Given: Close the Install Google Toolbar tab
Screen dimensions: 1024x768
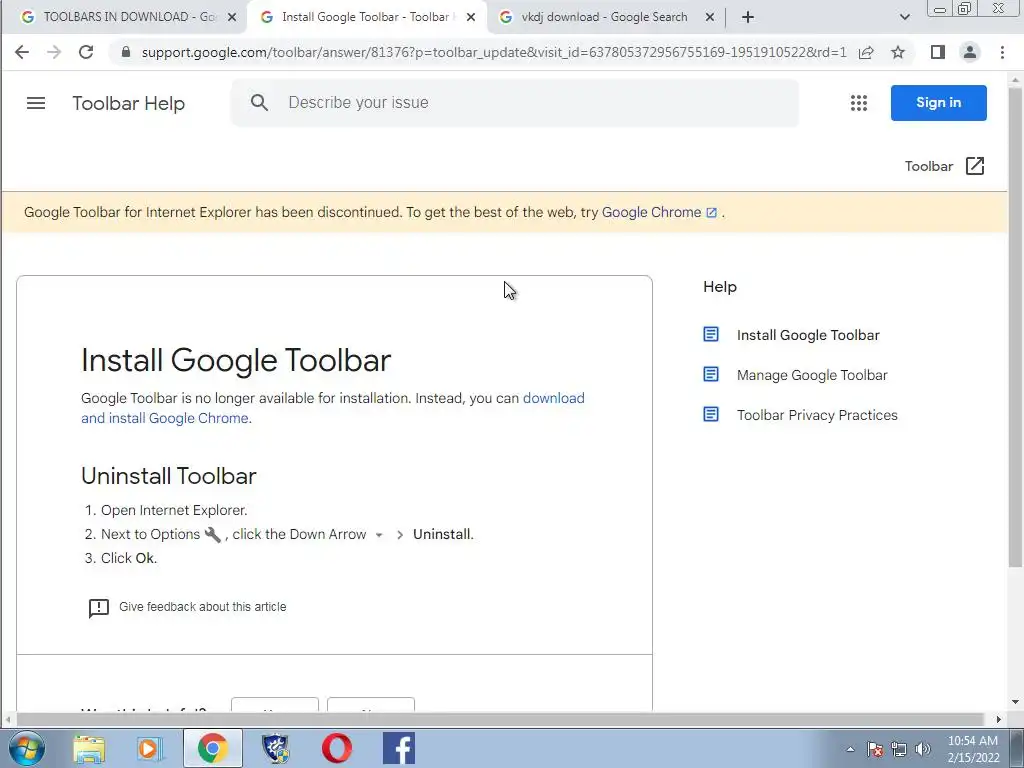Looking at the screenshot, I should [x=470, y=18].
